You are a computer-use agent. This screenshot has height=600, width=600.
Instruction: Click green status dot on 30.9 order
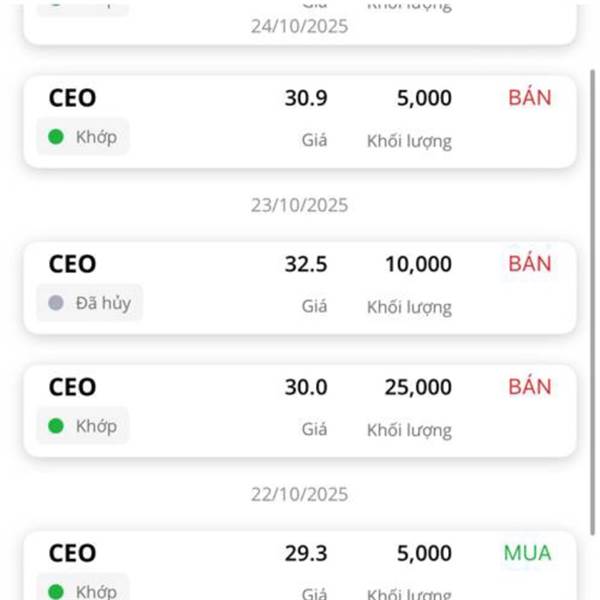click(x=56, y=137)
